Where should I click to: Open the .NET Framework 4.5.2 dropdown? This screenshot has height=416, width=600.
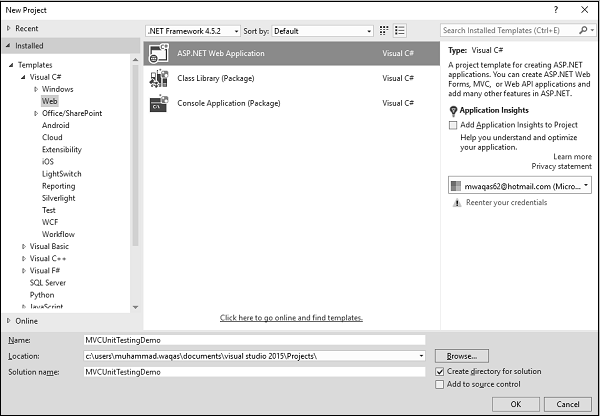coord(192,31)
